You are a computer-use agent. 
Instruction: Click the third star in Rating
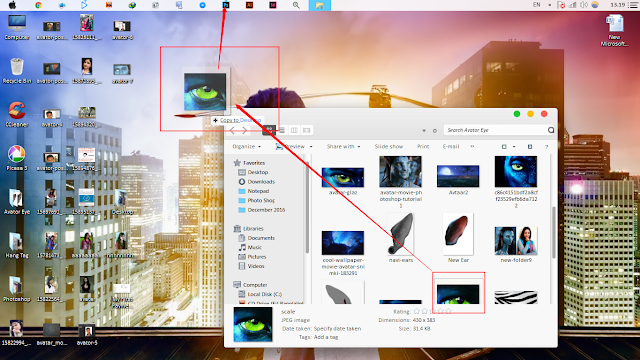tap(433, 311)
